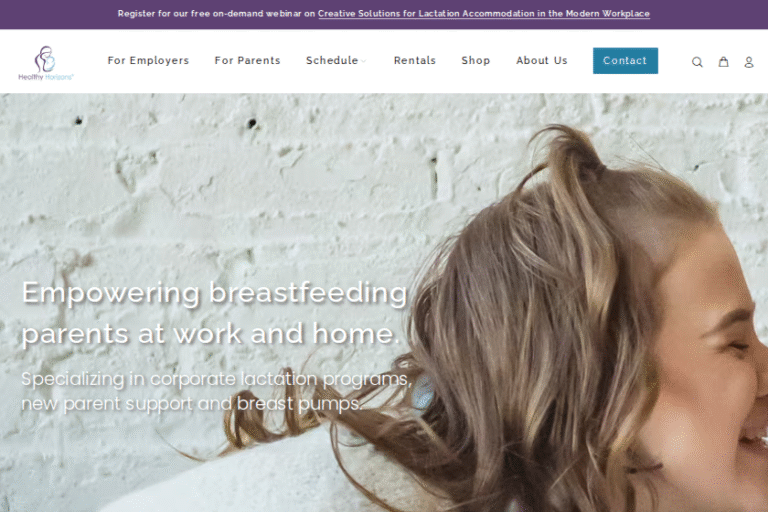Image resolution: width=768 pixels, height=512 pixels.
Task: Open the About Us page
Action: (x=542, y=60)
